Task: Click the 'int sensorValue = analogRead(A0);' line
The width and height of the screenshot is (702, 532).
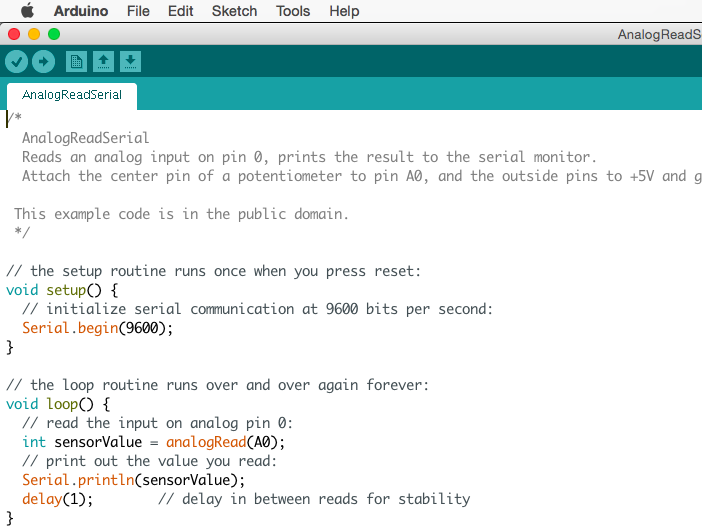Action: [154, 442]
